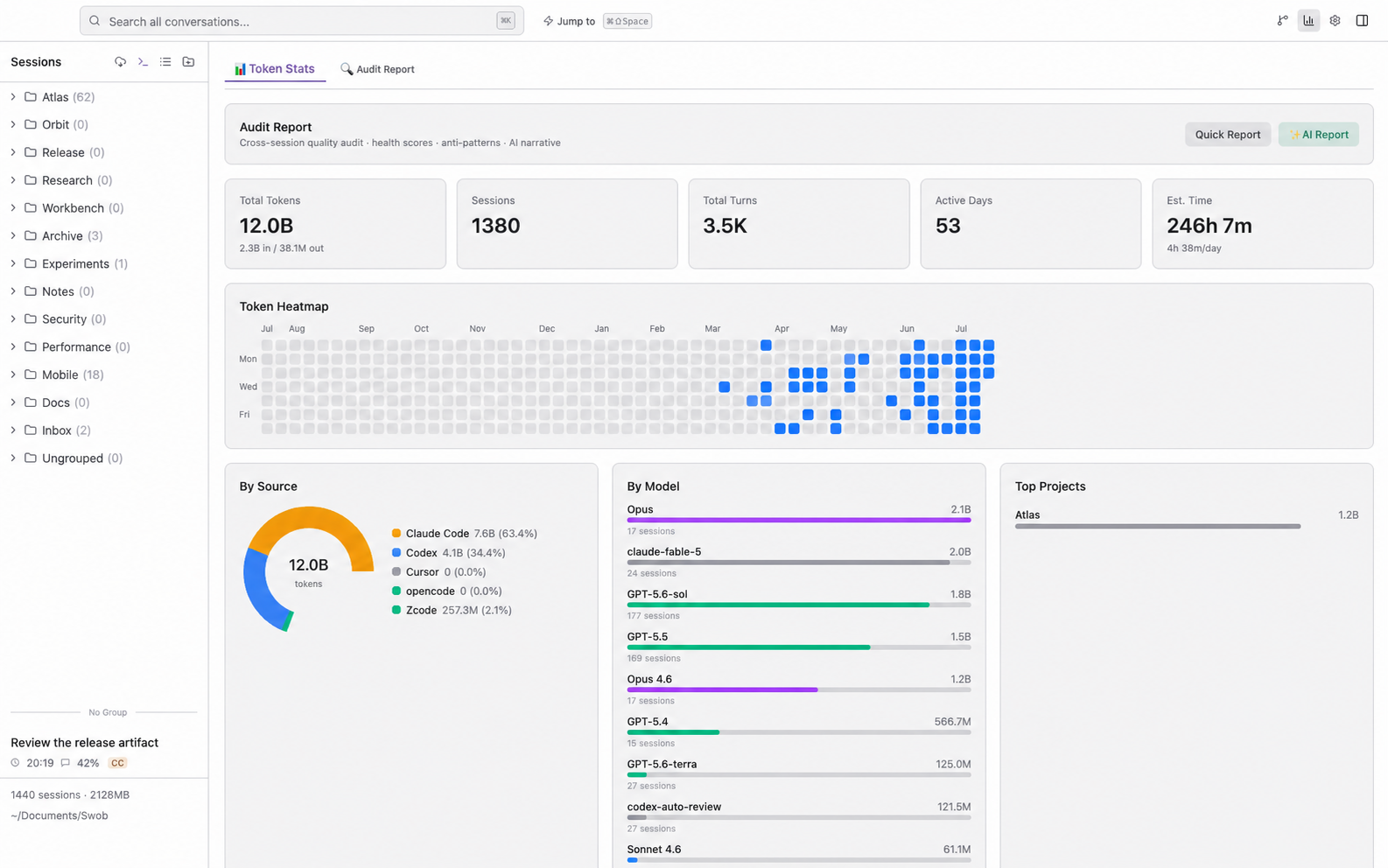Open the terminal prompt icon beside Sessions
Viewport: 1388px width, 868px height.
tap(143, 62)
